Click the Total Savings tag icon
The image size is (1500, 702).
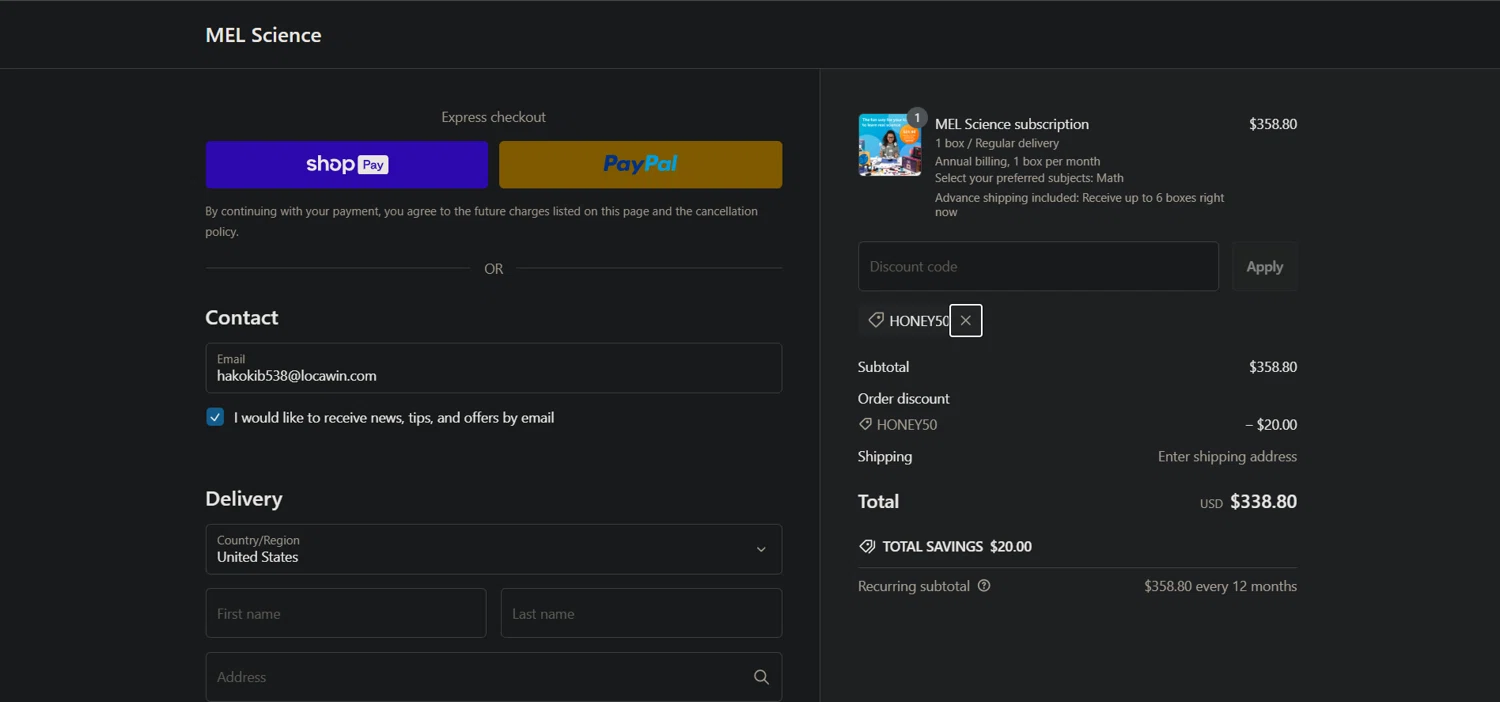tap(867, 547)
